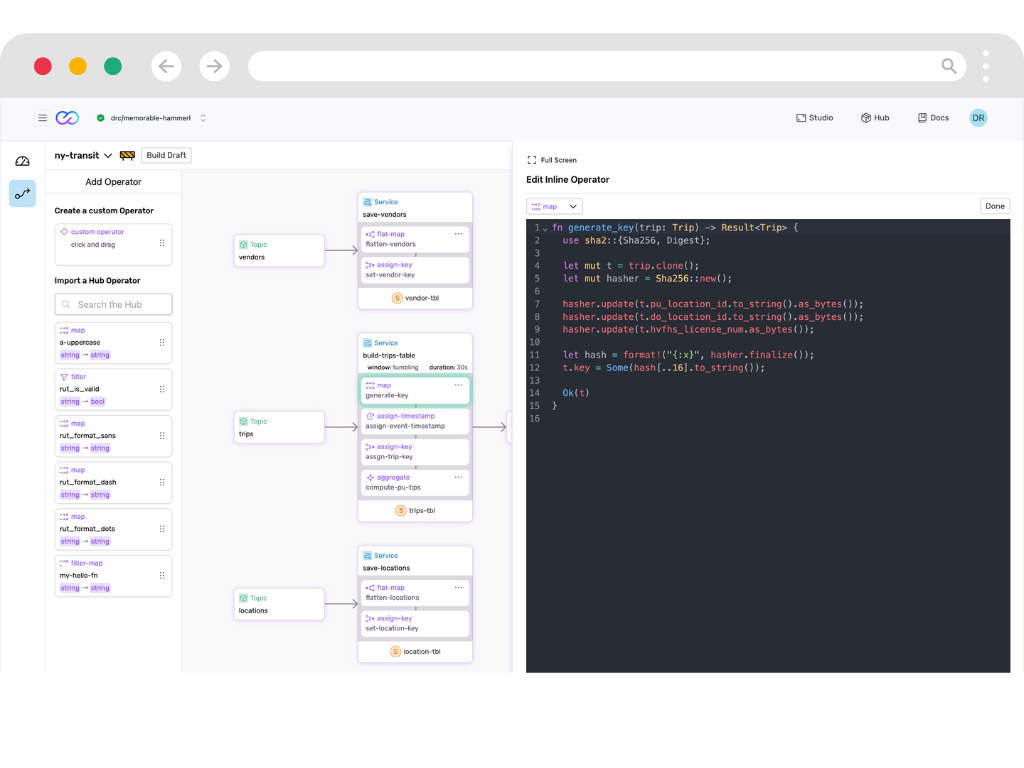Open the flatten-vendors operator's three-dot menu
Image resolution: width=1024 pixels, height=768 pixels.
458,234
